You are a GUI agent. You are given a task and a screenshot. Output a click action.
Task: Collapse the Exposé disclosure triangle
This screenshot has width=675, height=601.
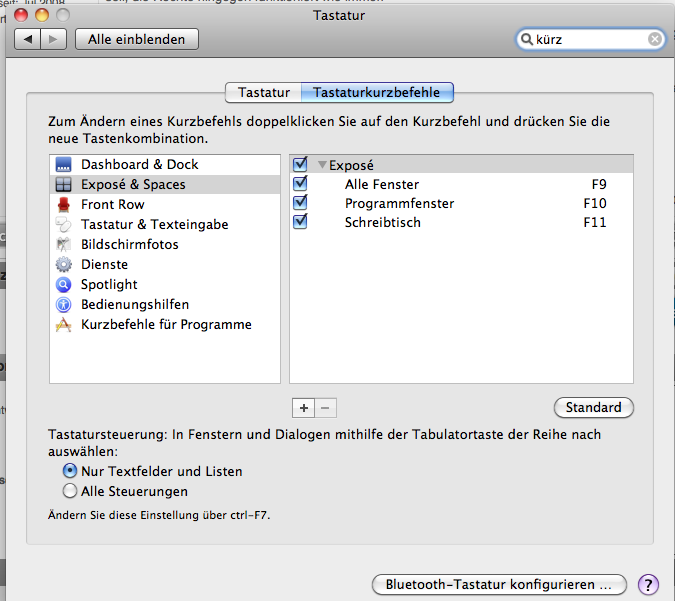(x=322, y=165)
